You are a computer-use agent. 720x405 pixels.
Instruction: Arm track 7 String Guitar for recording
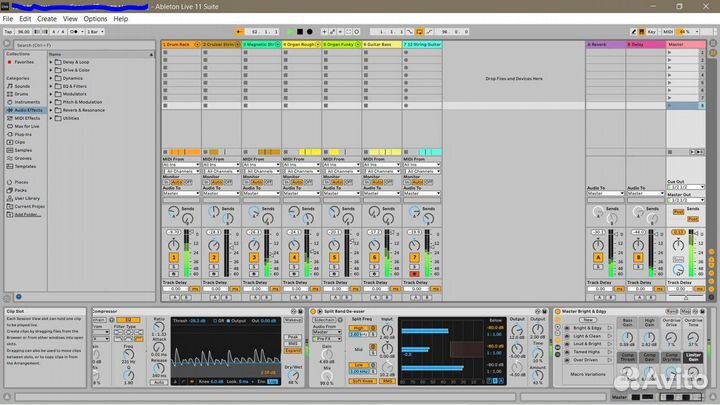(x=414, y=273)
